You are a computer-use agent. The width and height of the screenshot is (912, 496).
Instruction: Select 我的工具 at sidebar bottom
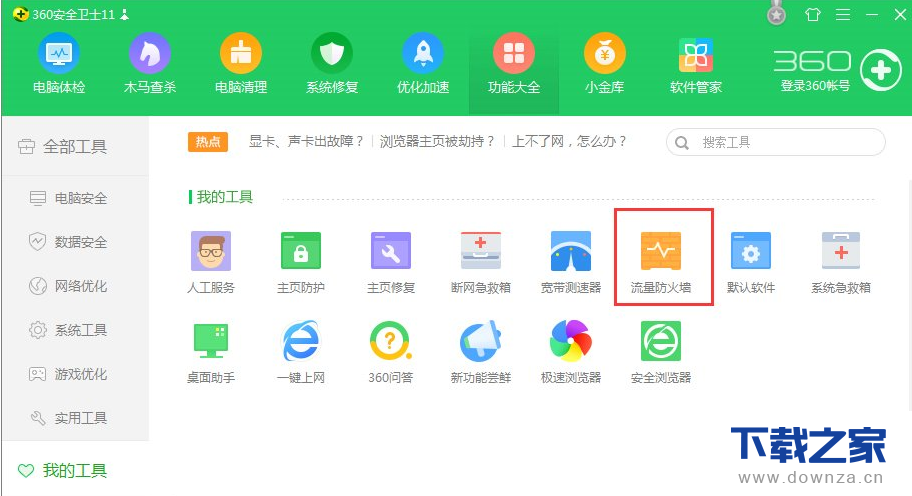(x=62, y=470)
